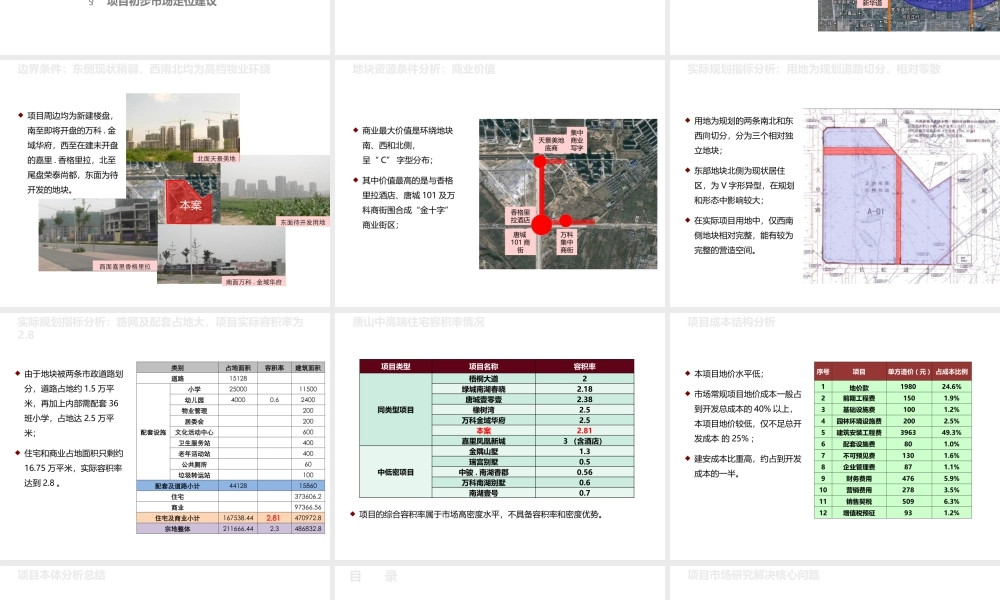This screenshot has width=1000, height=600.
Task: Select the 路网及配套占地大 slide thumbnail
Action: click(165, 436)
